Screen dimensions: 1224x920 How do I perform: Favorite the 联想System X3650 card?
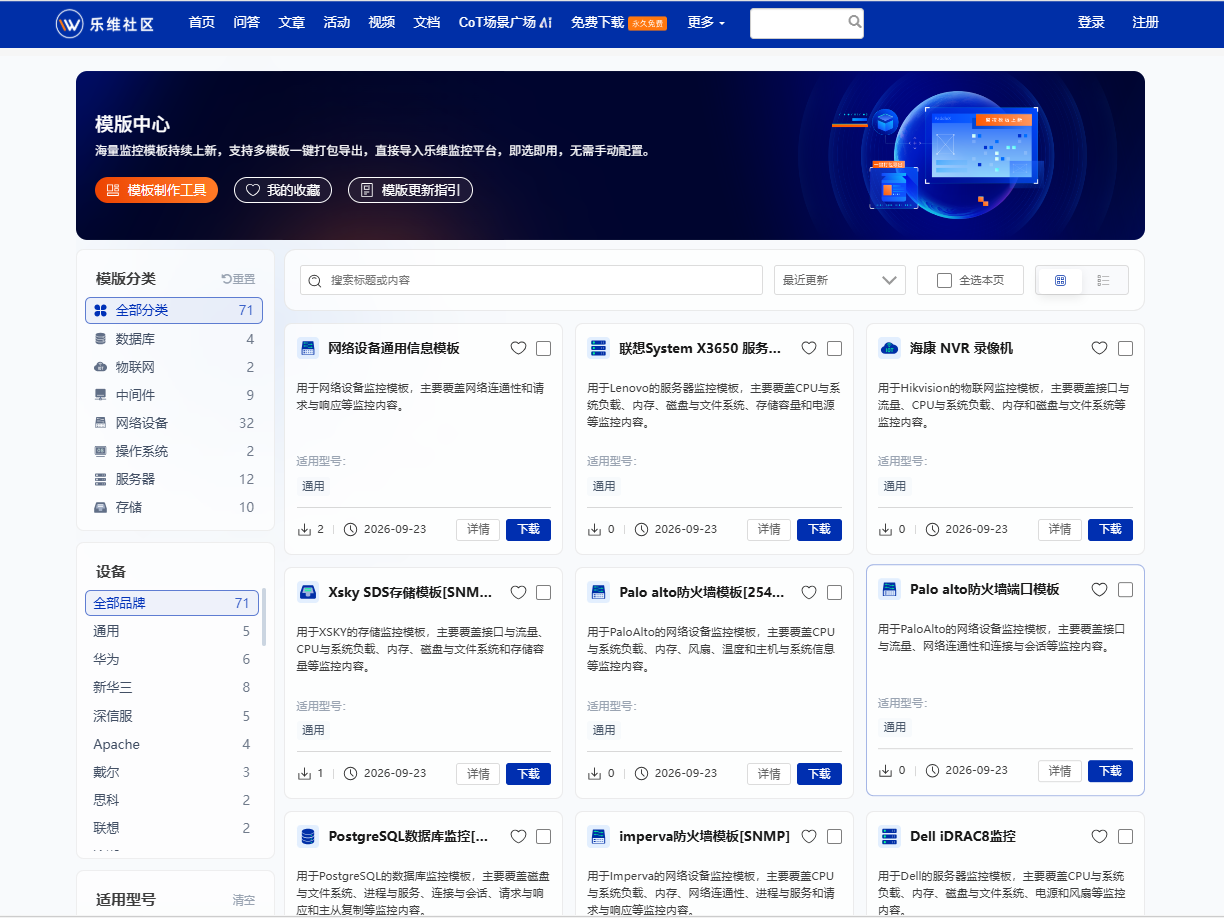809,348
